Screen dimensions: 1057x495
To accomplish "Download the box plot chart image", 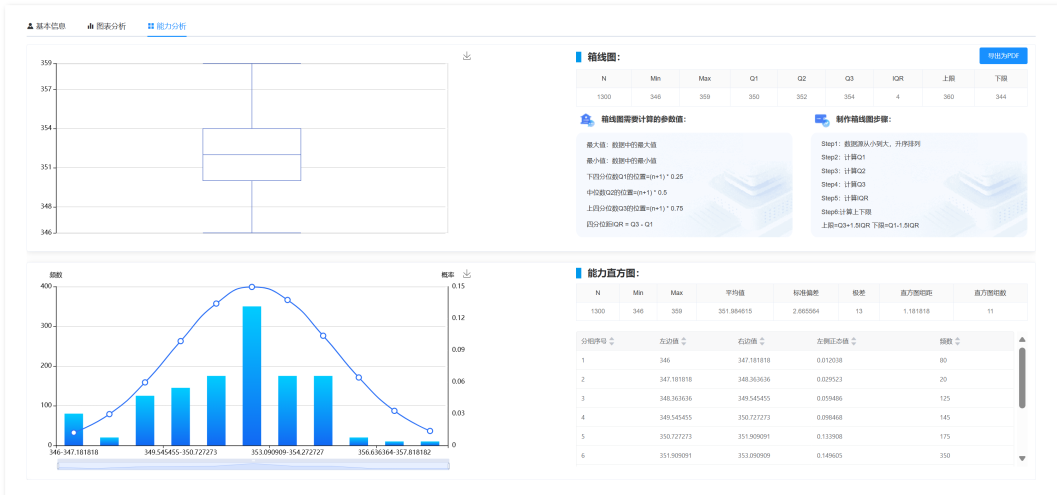I will [x=466, y=56].
